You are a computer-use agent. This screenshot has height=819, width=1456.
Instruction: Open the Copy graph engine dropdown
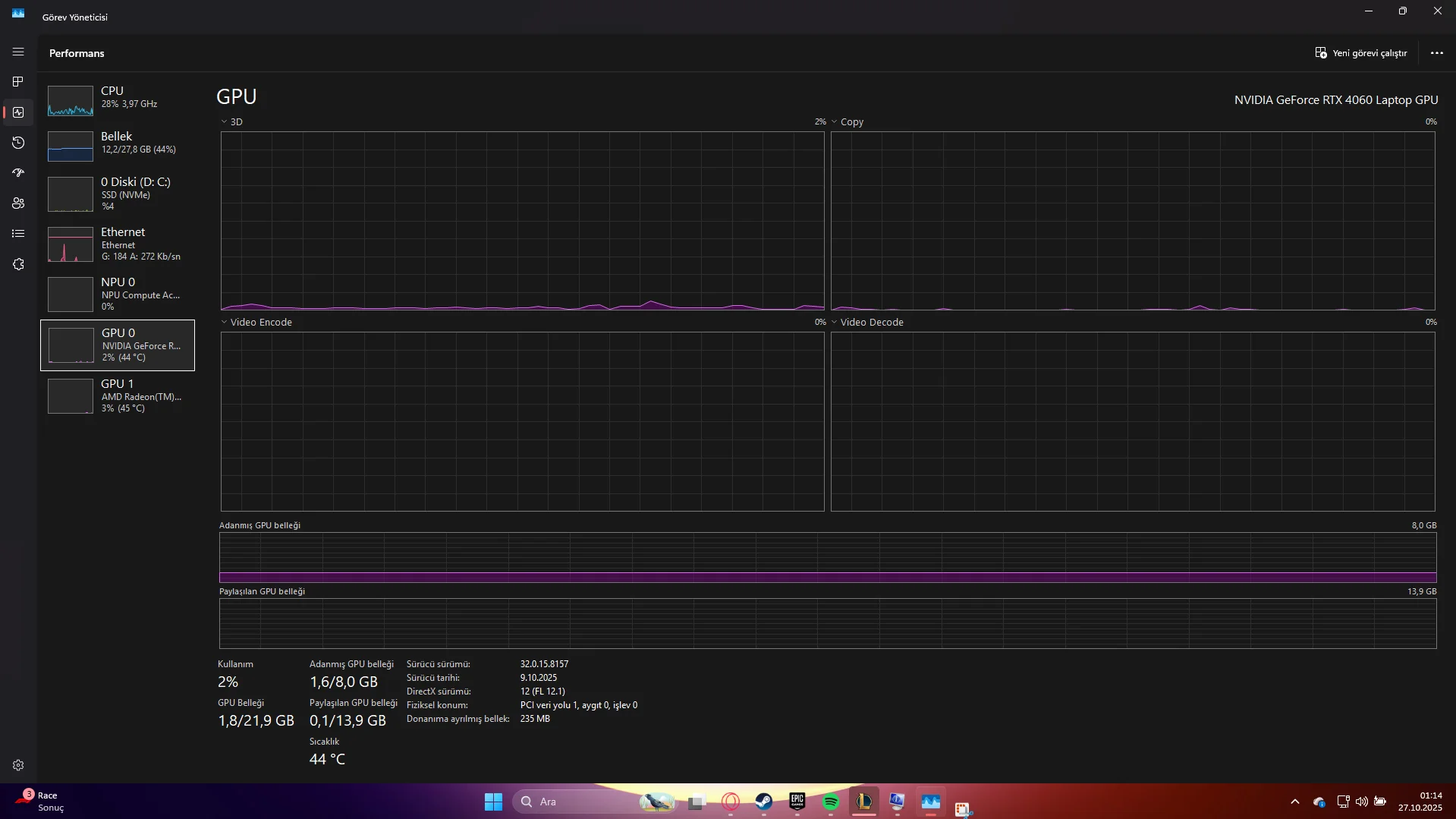835,121
